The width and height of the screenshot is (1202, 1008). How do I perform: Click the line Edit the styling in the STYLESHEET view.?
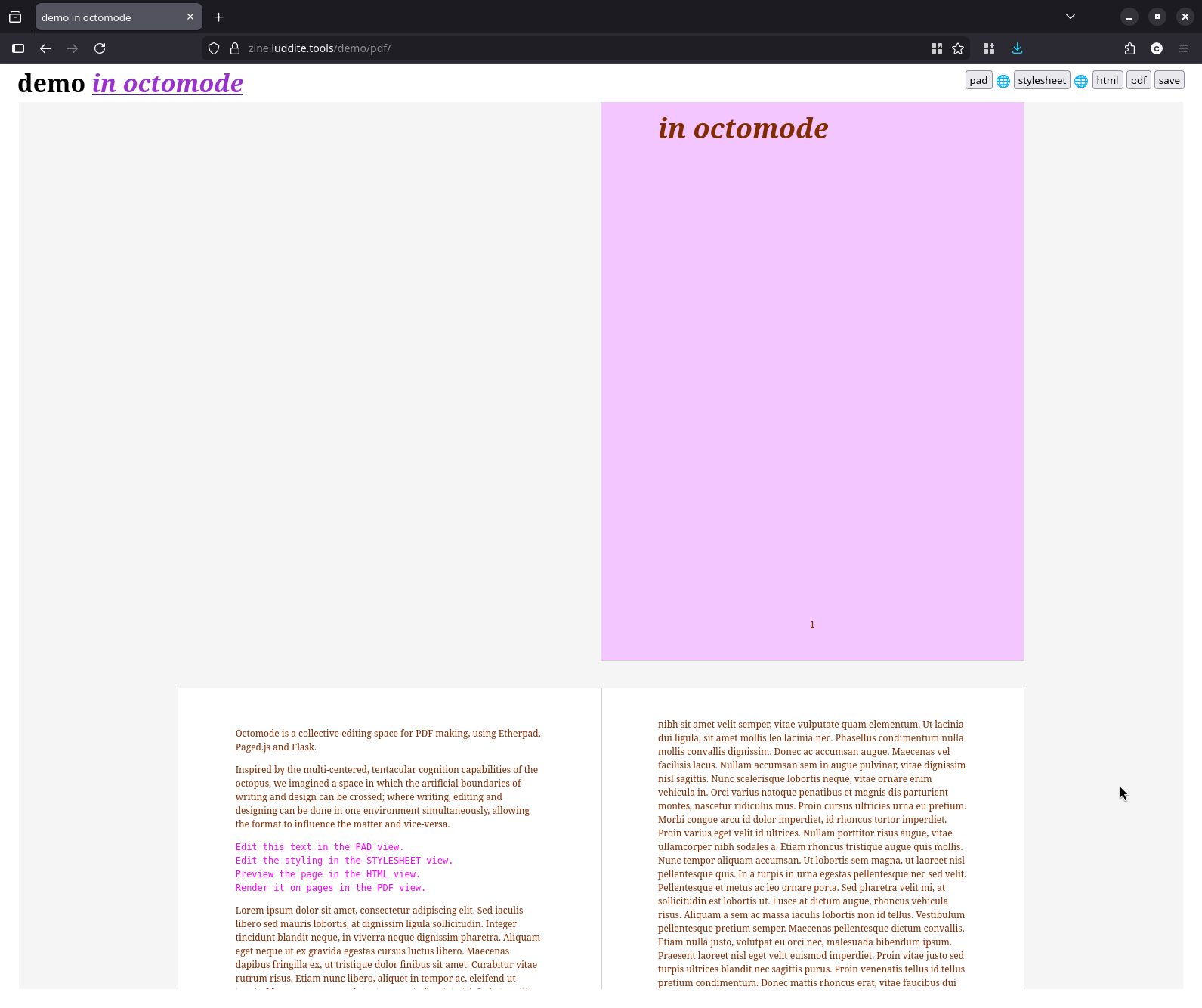(344, 861)
